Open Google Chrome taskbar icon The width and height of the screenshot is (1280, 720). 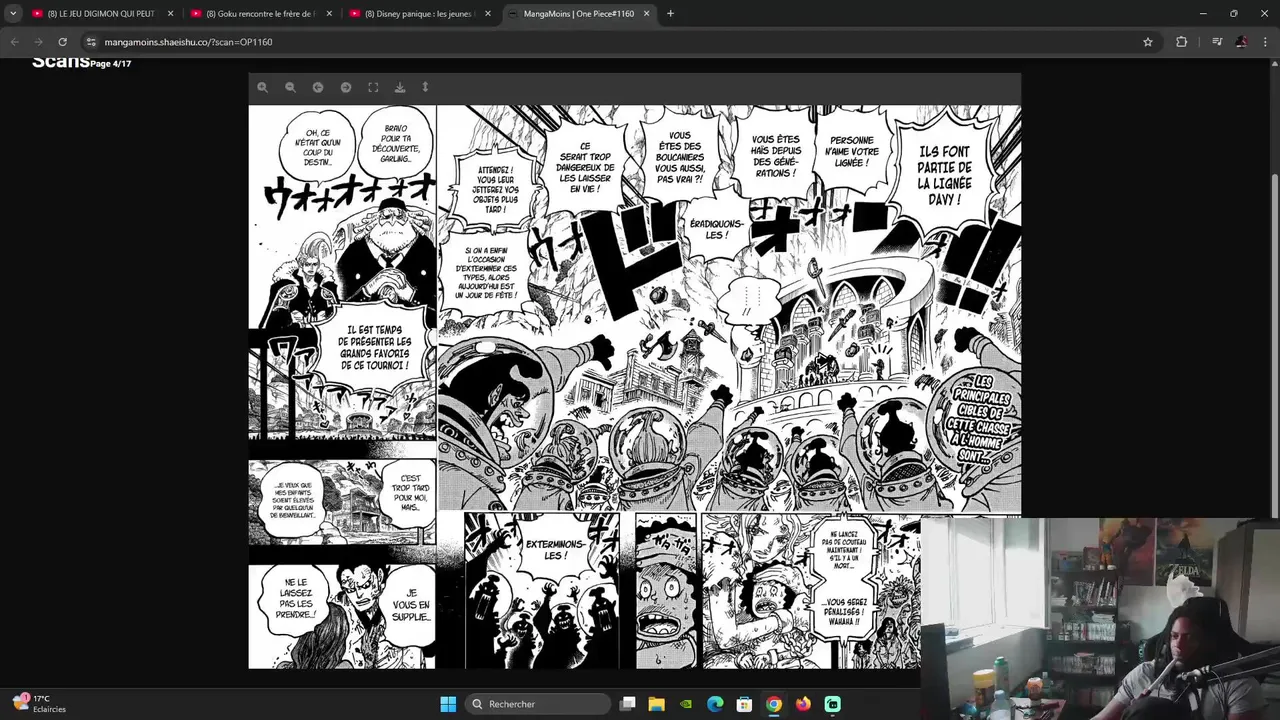[774, 704]
